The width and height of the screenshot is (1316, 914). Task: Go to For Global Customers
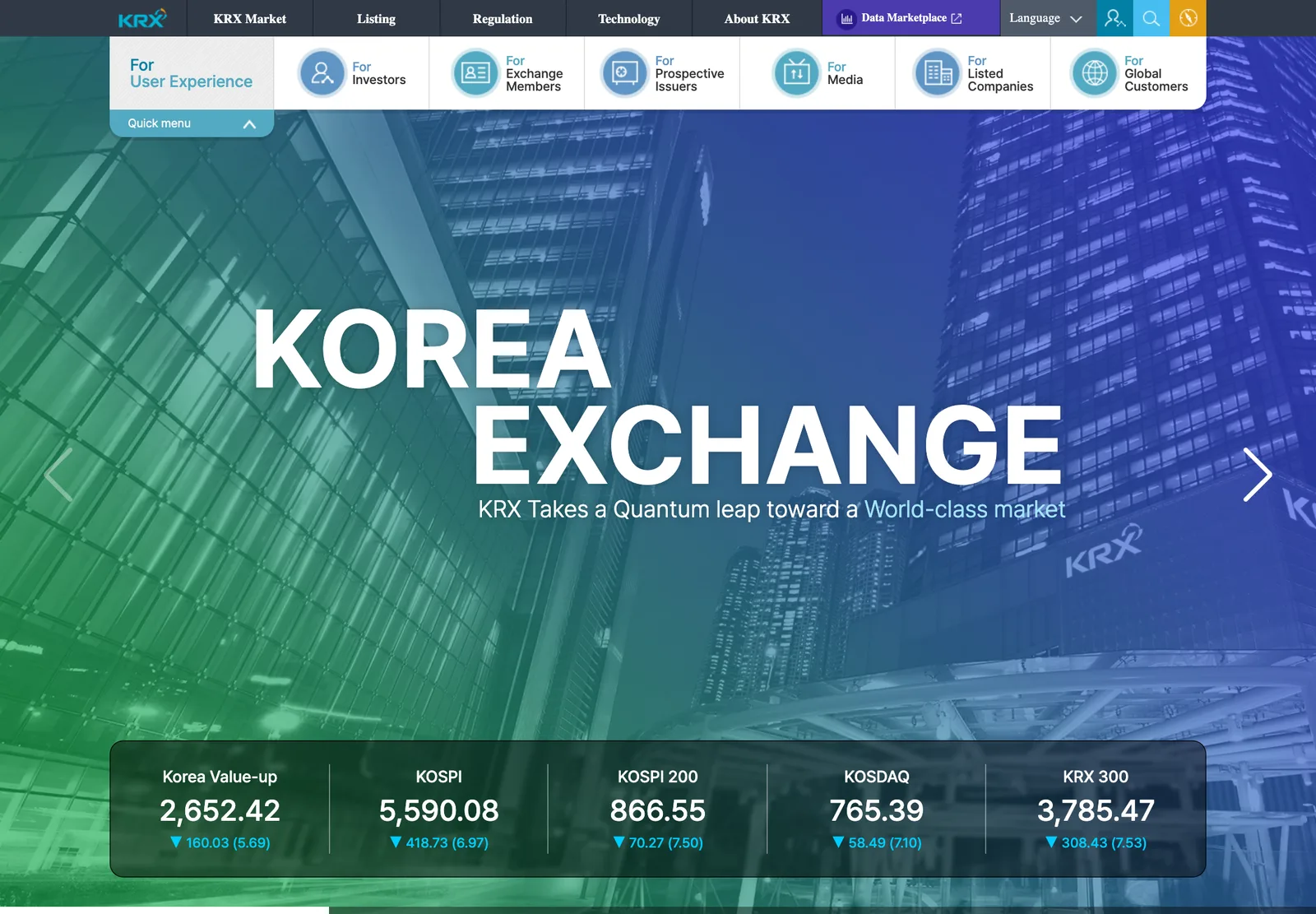(x=1156, y=73)
